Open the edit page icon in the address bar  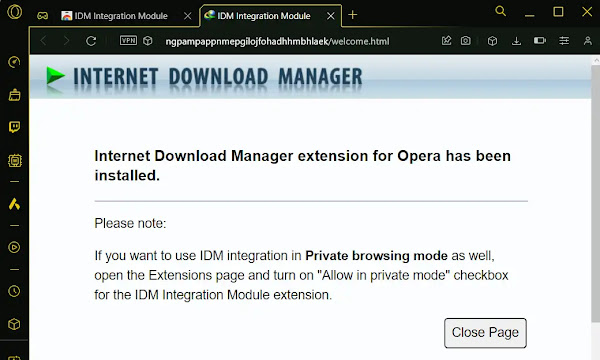446,41
